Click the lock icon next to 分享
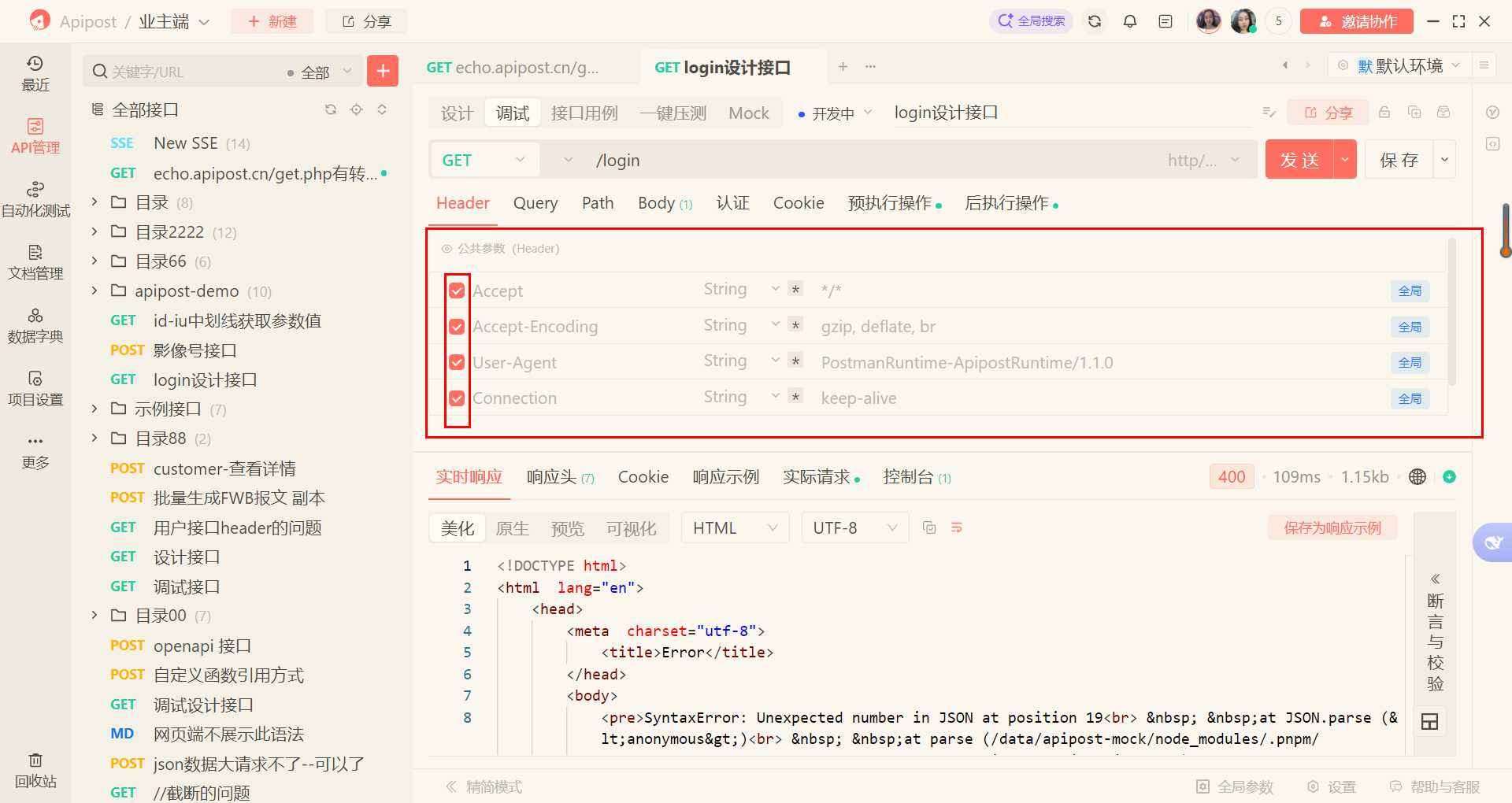The height and width of the screenshot is (803, 1512). click(x=1384, y=113)
